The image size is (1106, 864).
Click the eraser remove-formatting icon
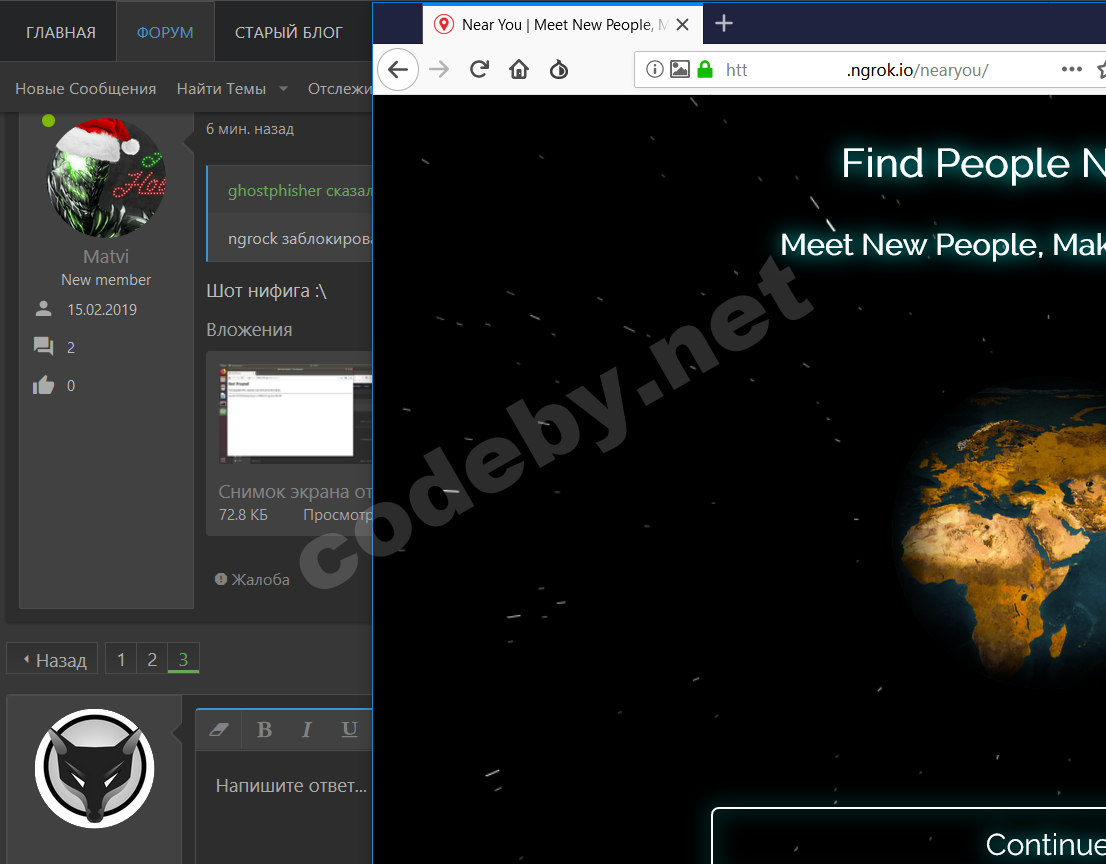(219, 729)
